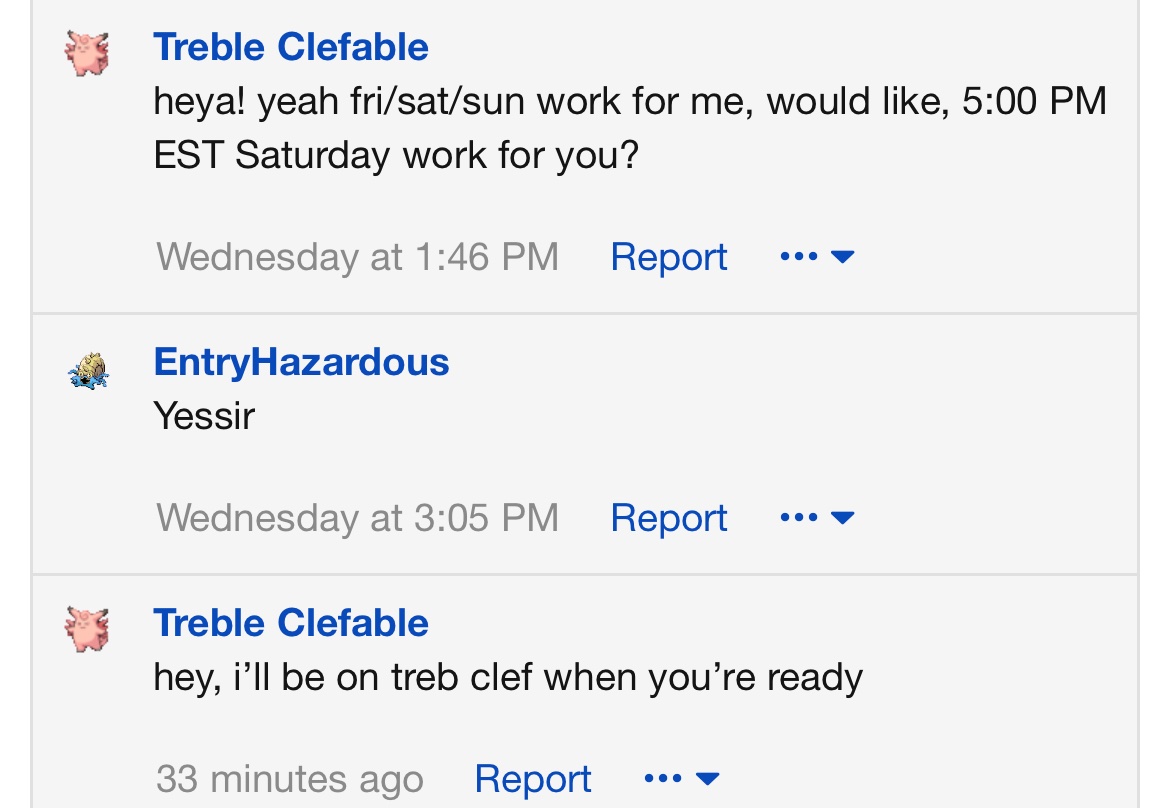Screen dimensions: 1170x808
Task: Click EntryHazardous's Omastar avatar image
Action: tap(88, 371)
